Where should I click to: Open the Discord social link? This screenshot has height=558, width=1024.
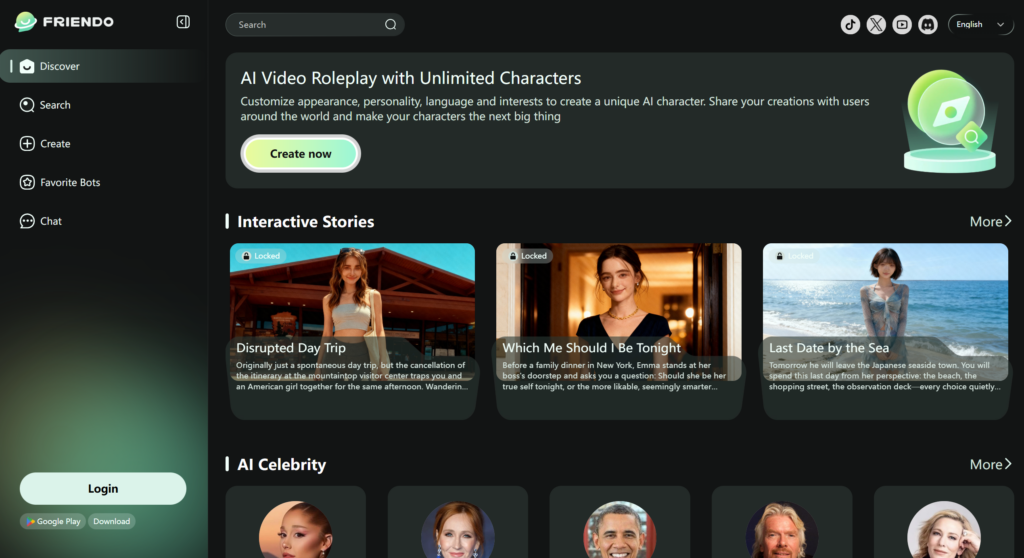coord(928,25)
